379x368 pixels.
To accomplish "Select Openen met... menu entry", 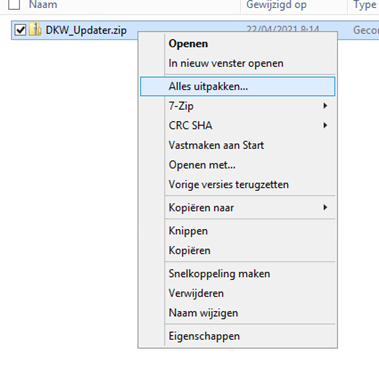I will [237, 165].
